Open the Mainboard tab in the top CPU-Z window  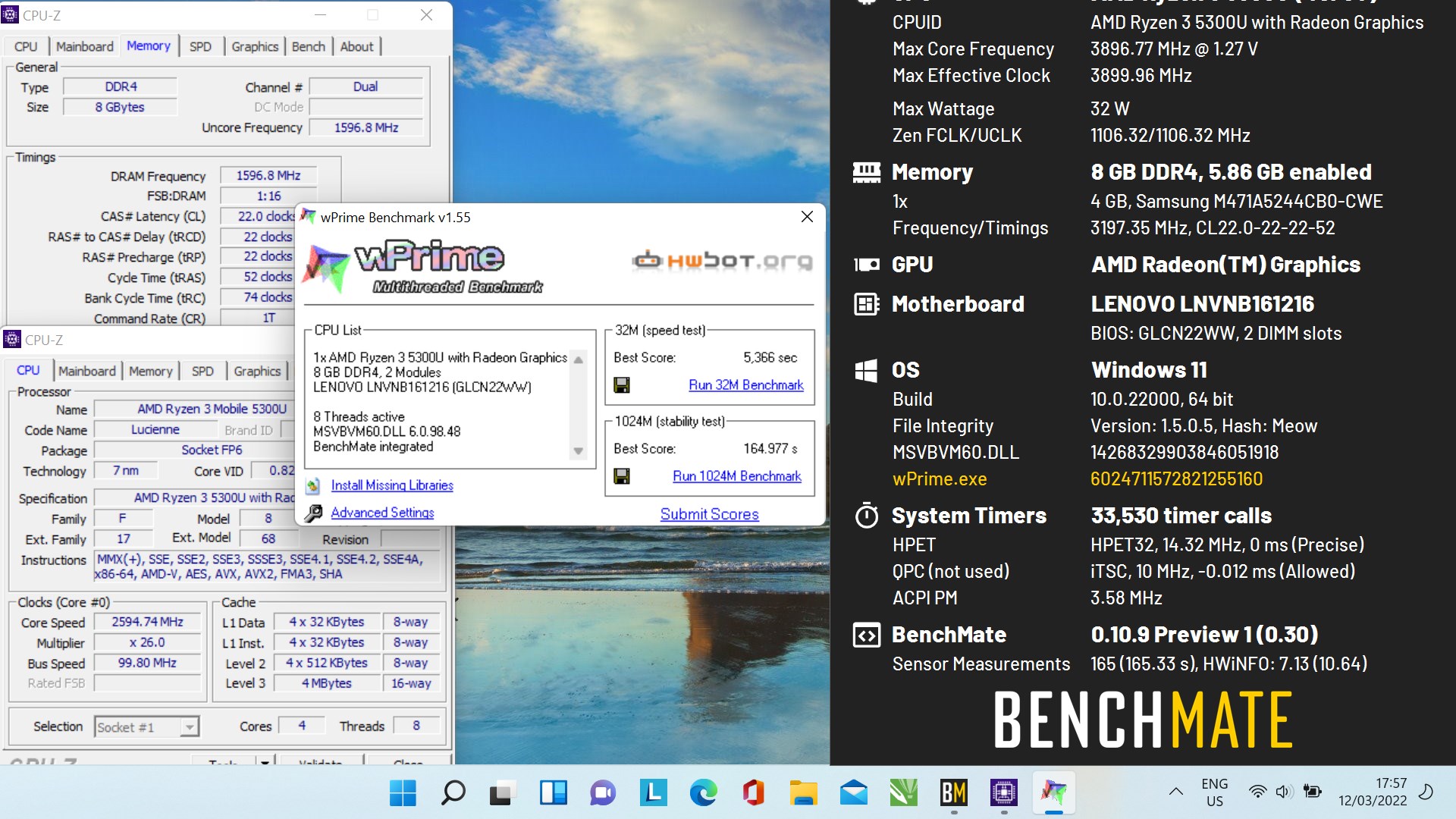[x=85, y=46]
